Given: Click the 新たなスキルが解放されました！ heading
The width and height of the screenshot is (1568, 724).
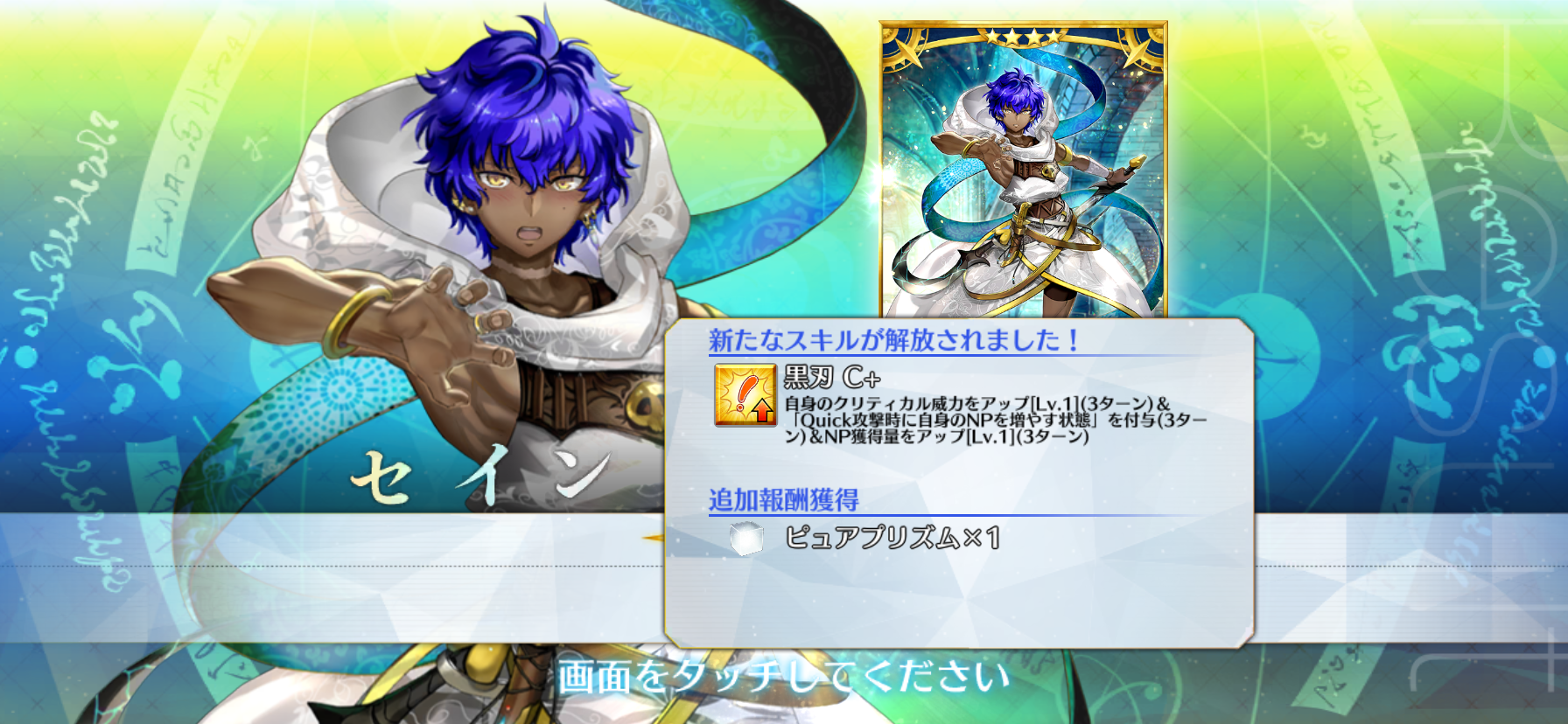Looking at the screenshot, I should [894, 340].
